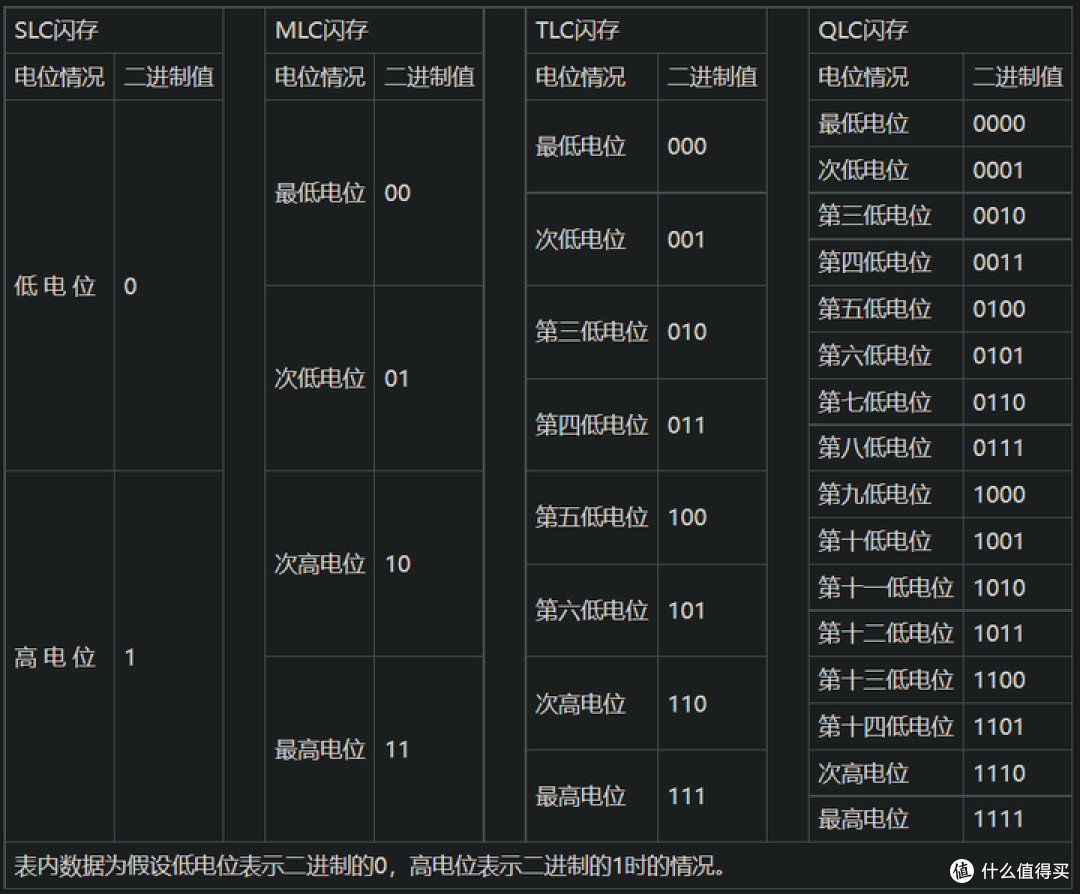Click the "TLC闪存" table heading

(x=578, y=30)
